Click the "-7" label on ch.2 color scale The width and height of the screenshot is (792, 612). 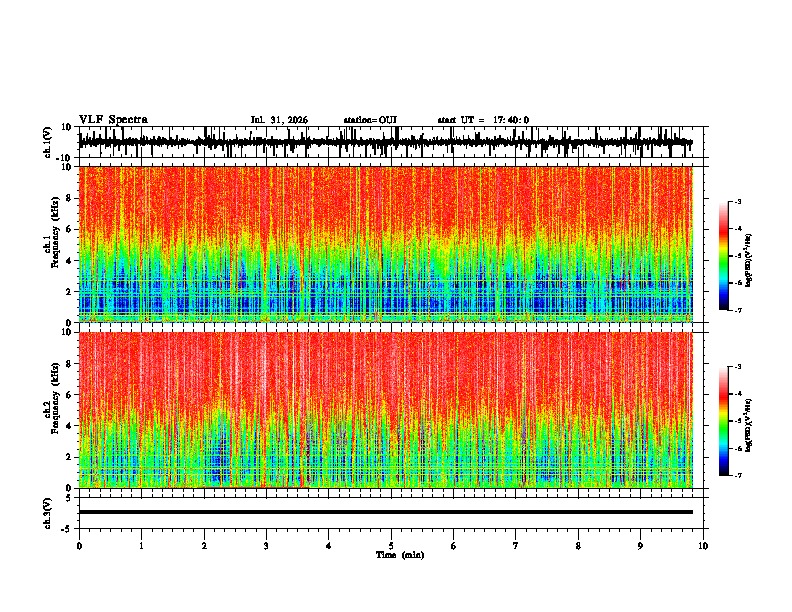pos(738,475)
